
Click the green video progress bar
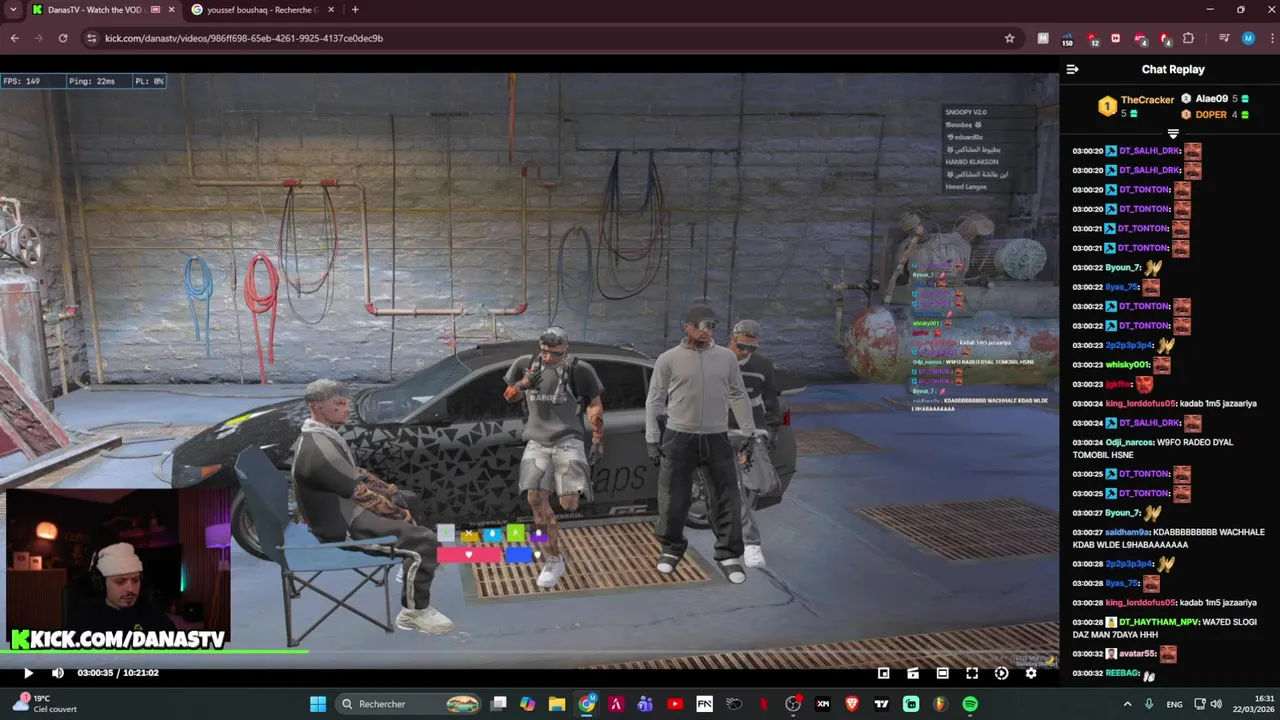click(155, 652)
